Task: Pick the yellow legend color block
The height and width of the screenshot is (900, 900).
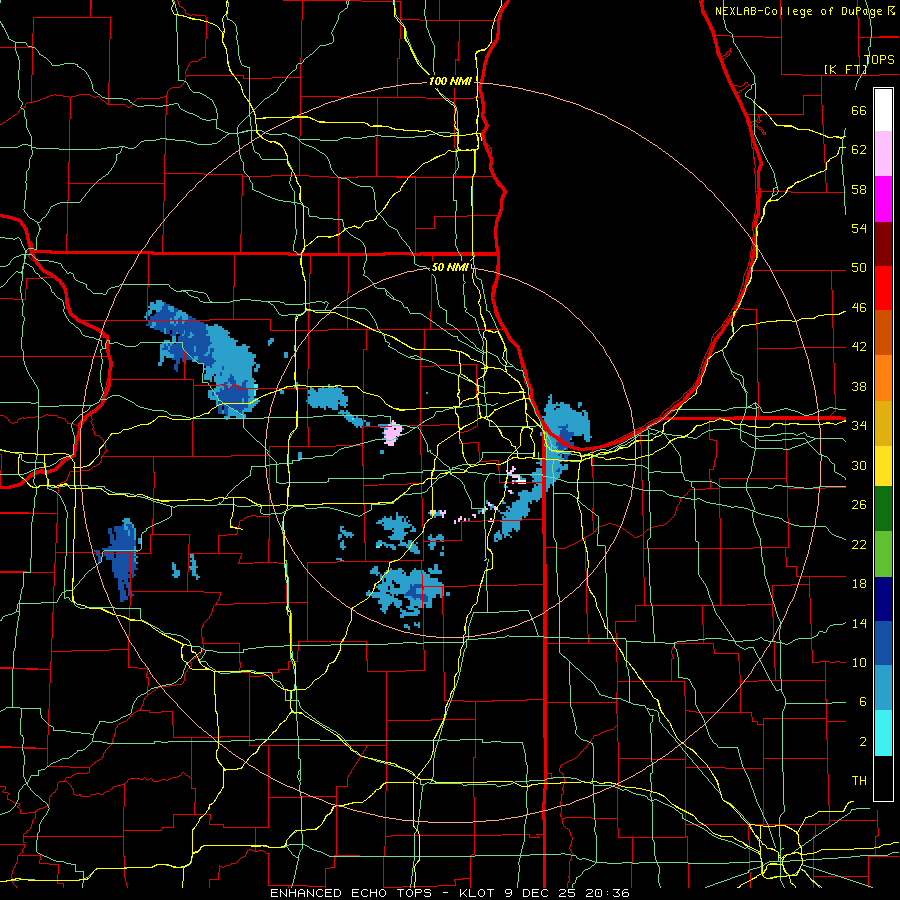Action: [x=883, y=465]
